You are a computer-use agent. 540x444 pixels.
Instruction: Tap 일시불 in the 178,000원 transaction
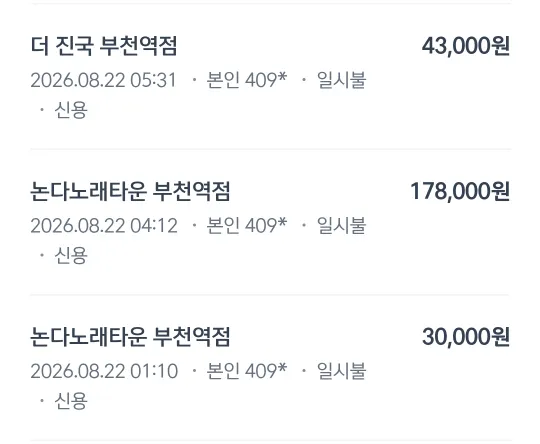pos(341,226)
